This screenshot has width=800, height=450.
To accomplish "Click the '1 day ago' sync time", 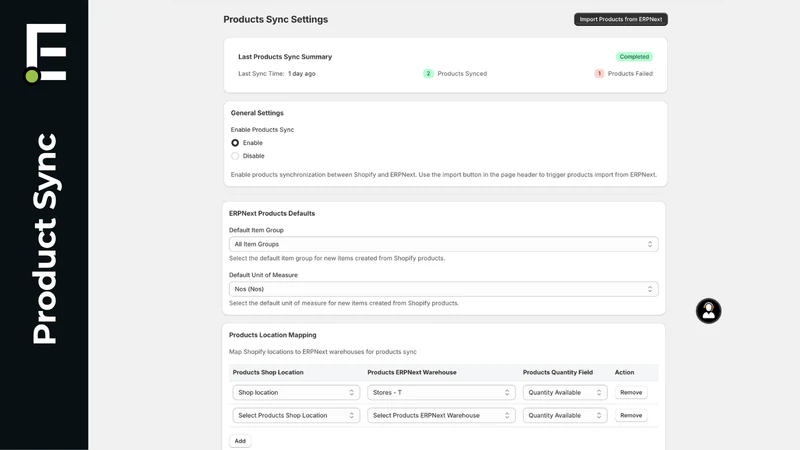I will pos(302,73).
